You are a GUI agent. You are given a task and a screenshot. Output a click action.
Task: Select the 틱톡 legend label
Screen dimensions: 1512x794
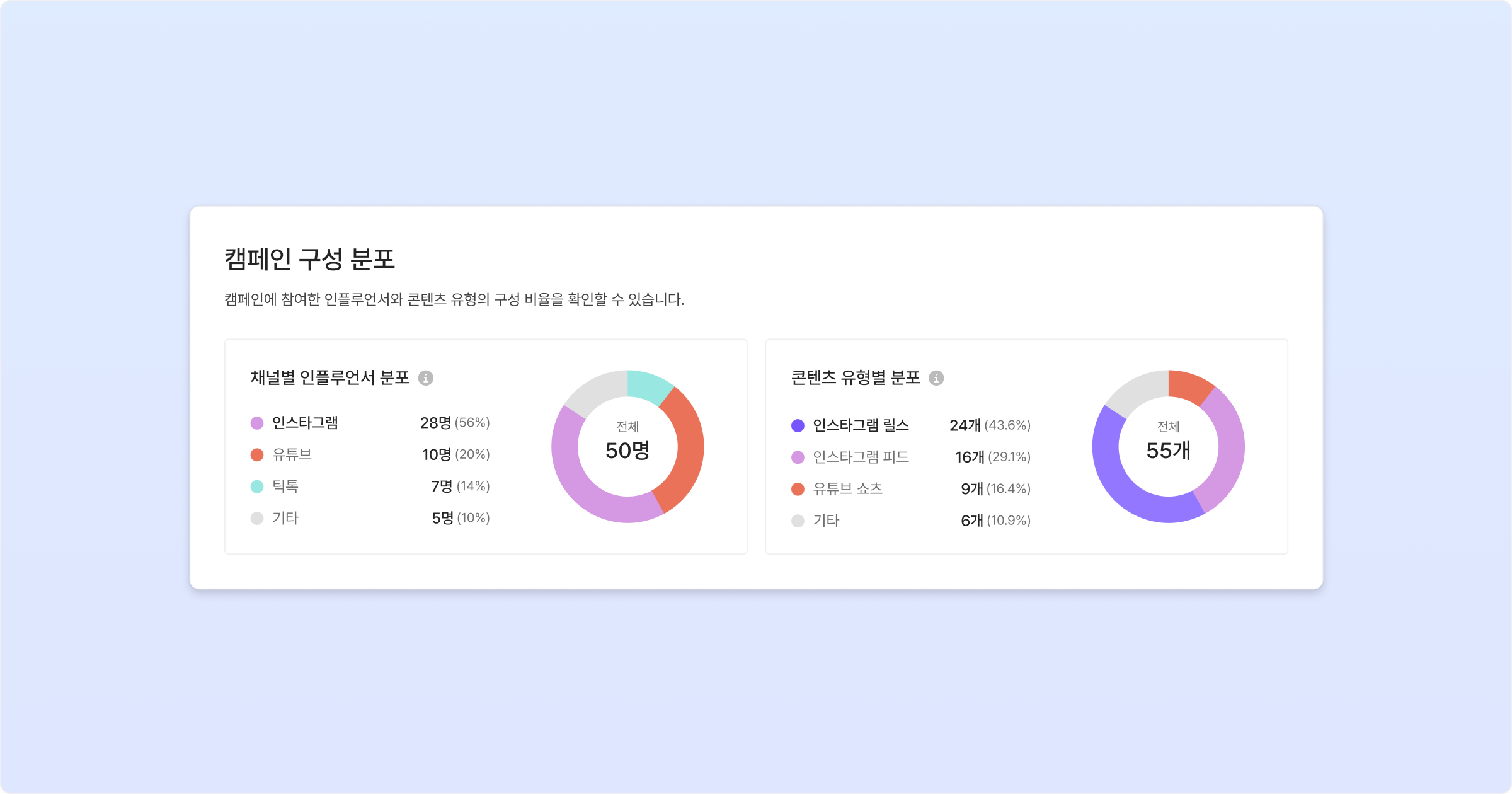point(285,486)
